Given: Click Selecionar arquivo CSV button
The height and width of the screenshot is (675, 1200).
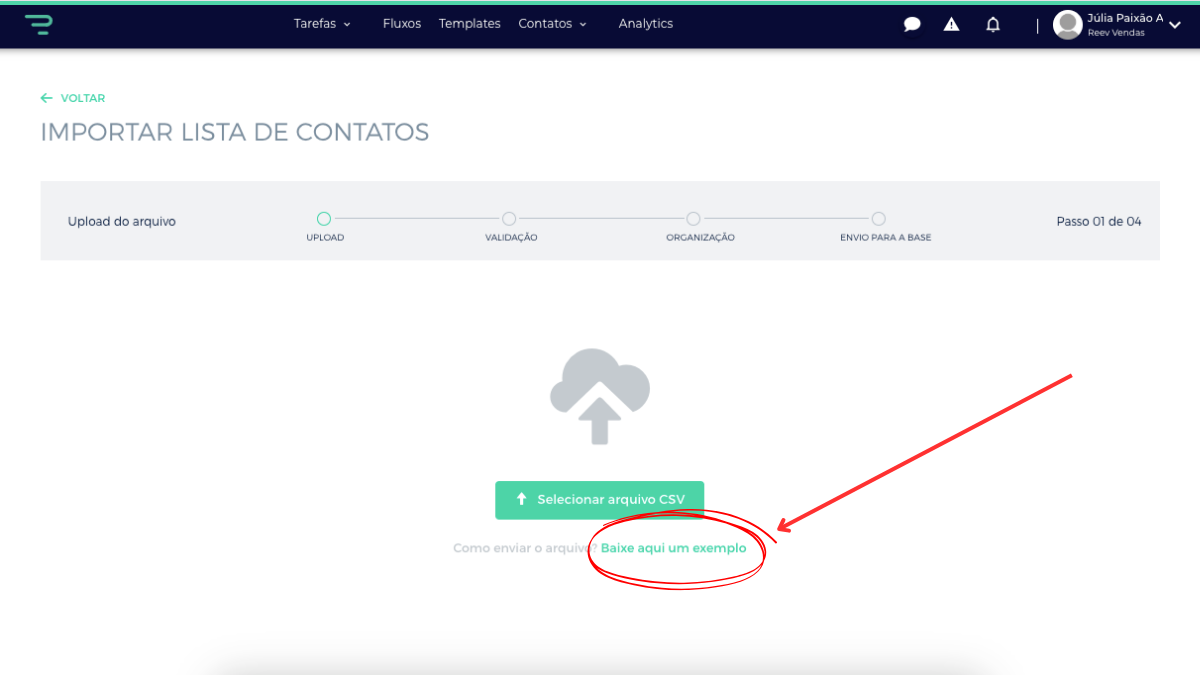Looking at the screenshot, I should (600, 500).
